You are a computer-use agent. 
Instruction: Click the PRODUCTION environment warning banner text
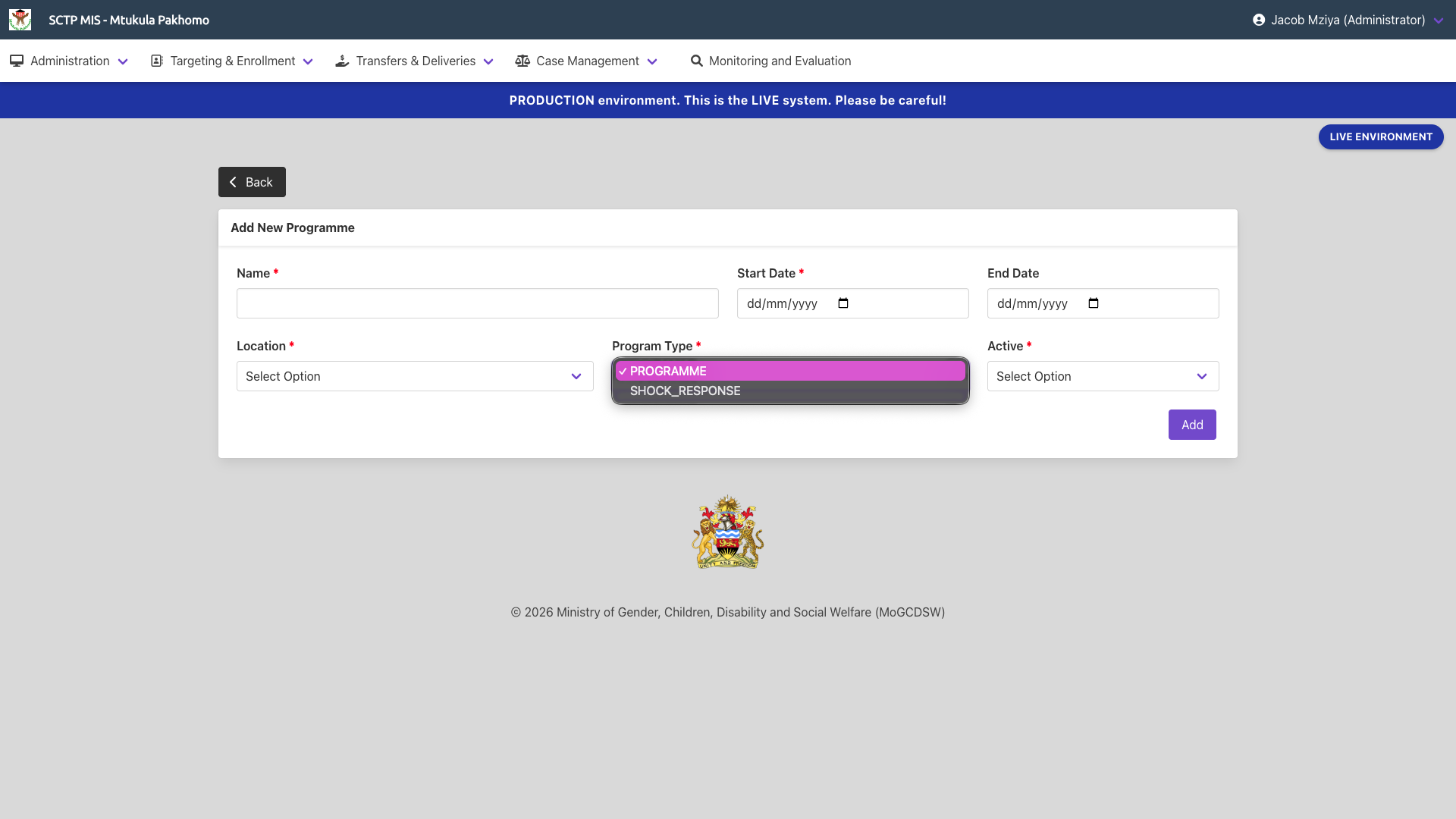(x=728, y=100)
